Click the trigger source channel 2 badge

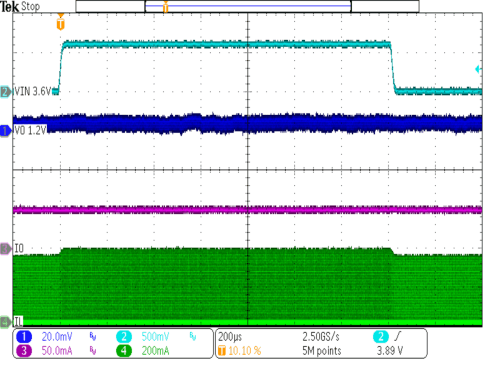coord(381,337)
